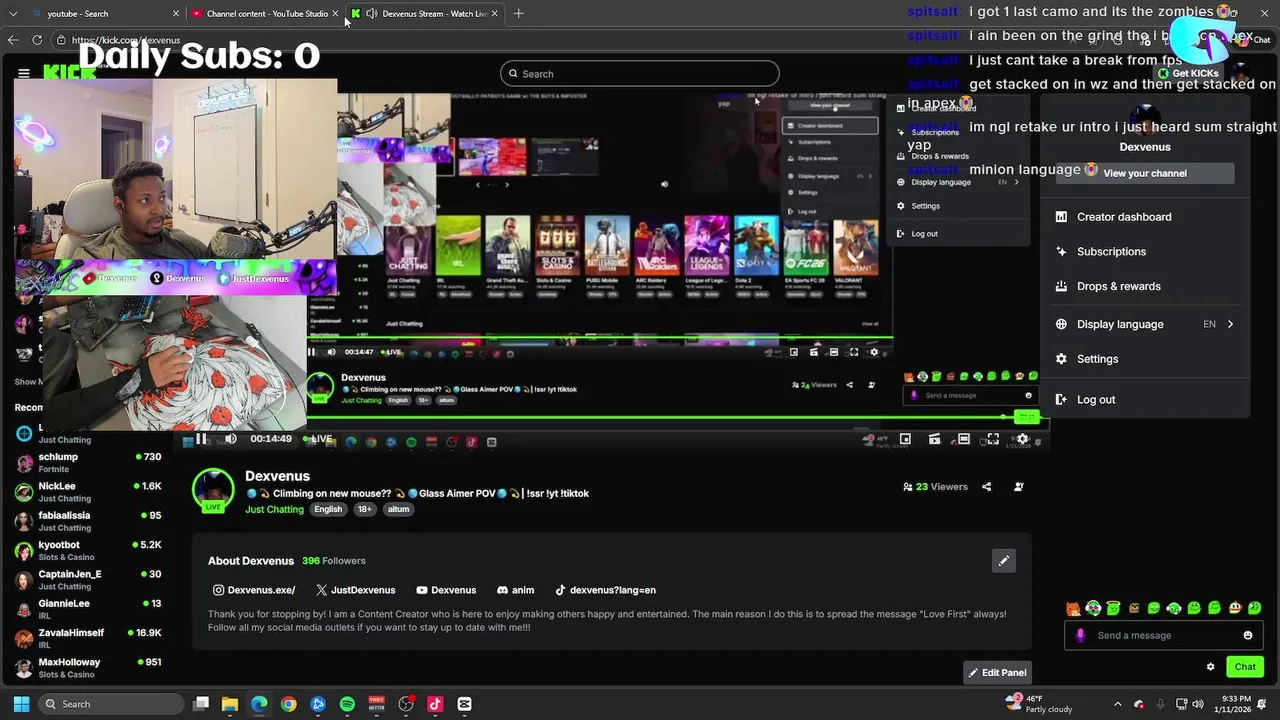Open MaxHolloway channel in sidebar
This screenshot has width=1280, height=720.
88,668
